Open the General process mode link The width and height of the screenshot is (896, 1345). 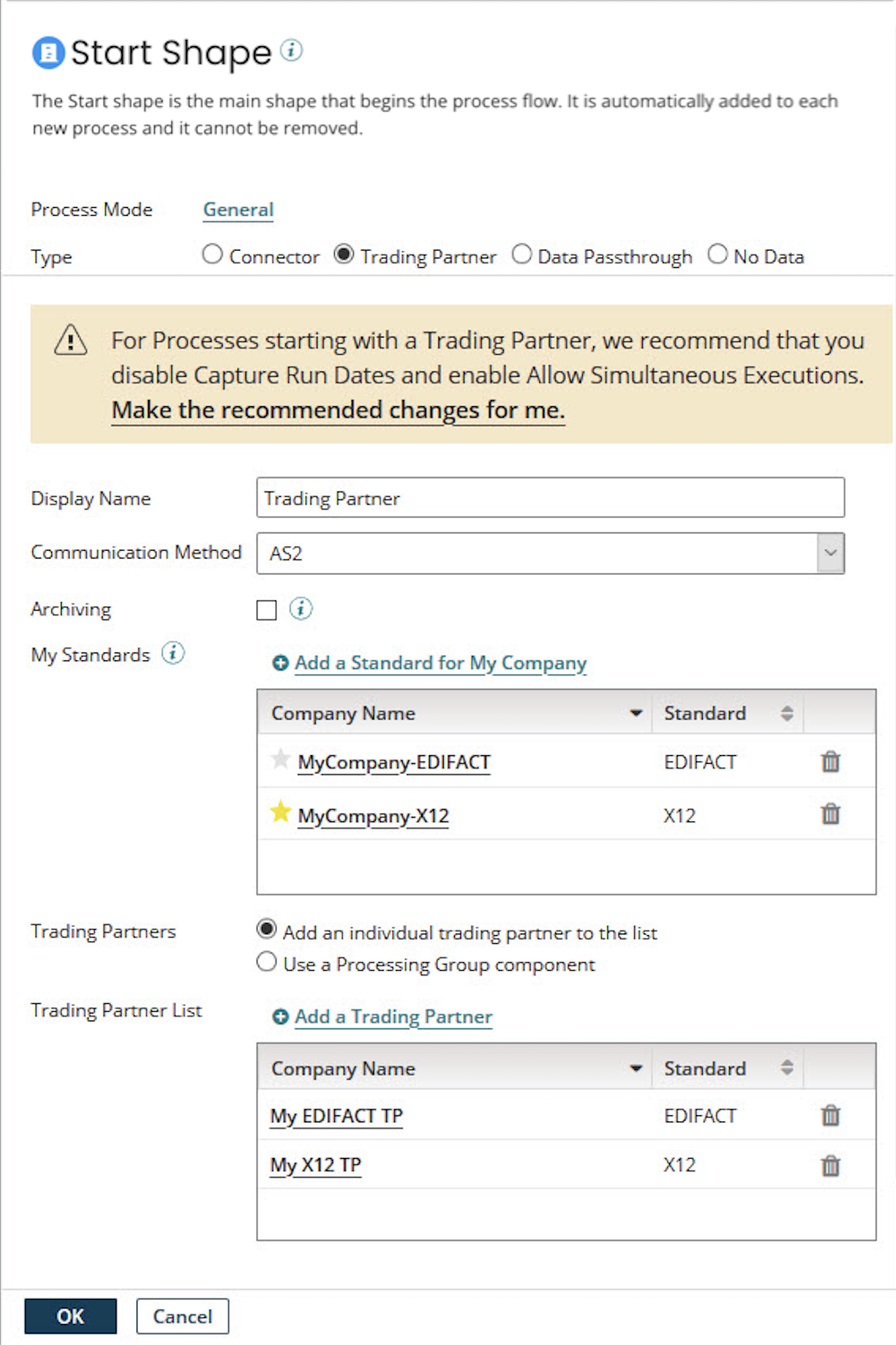(237, 209)
